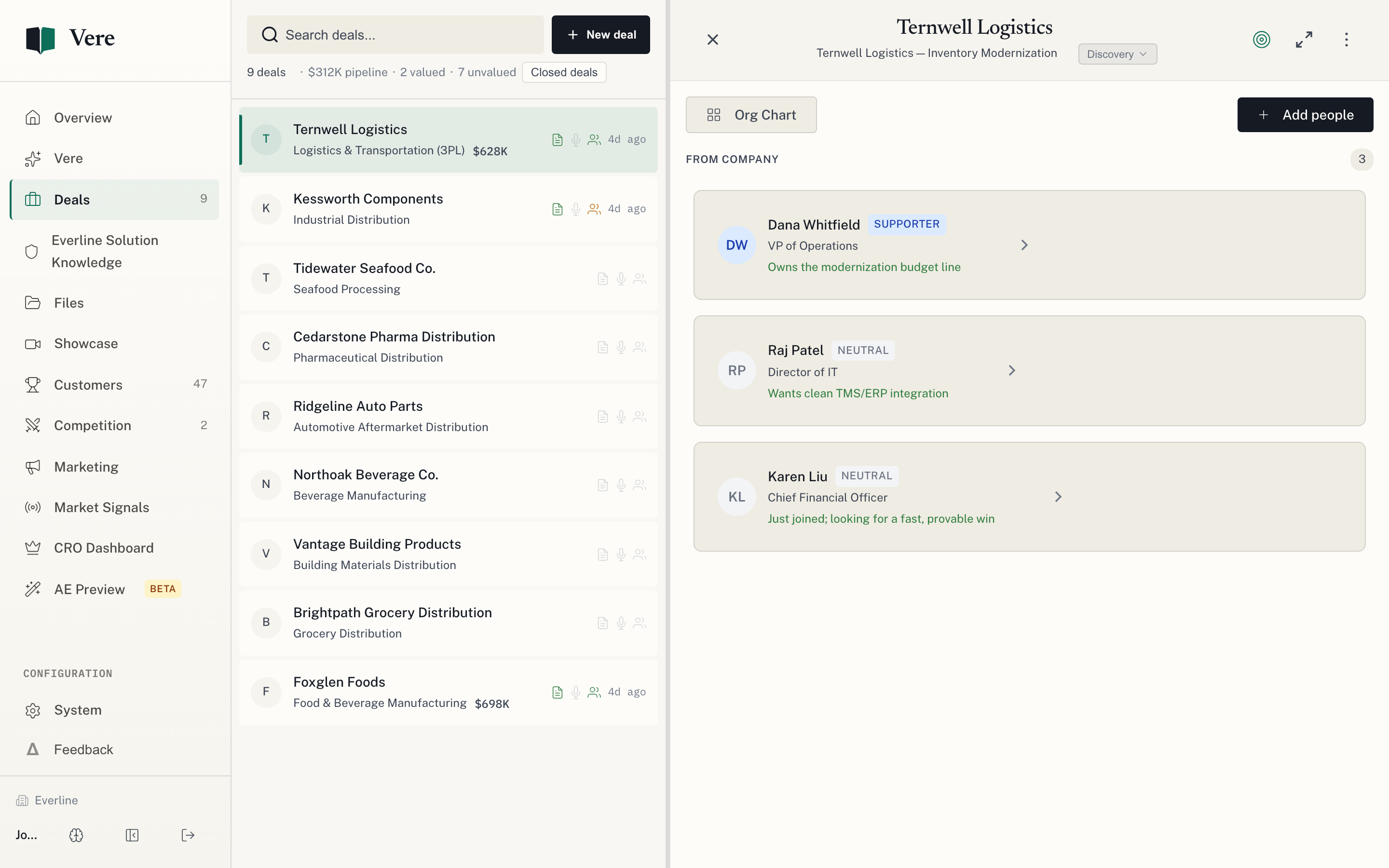The height and width of the screenshot is (868, 1389).
Task: Click the microphone icon on Ridgeline Auto Parts row
Action: click(621, 416)
